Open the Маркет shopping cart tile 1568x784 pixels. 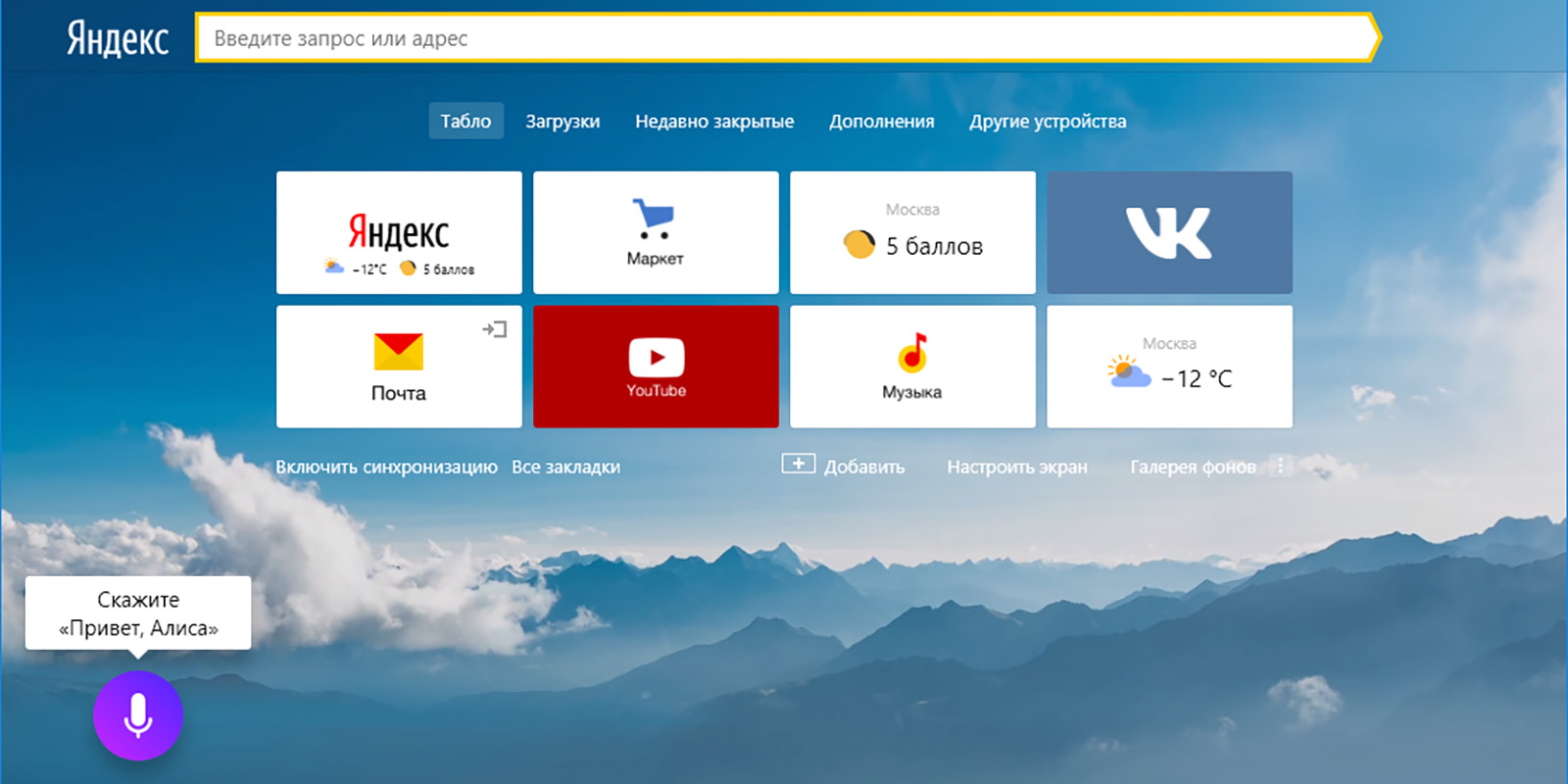coord(656,232)
